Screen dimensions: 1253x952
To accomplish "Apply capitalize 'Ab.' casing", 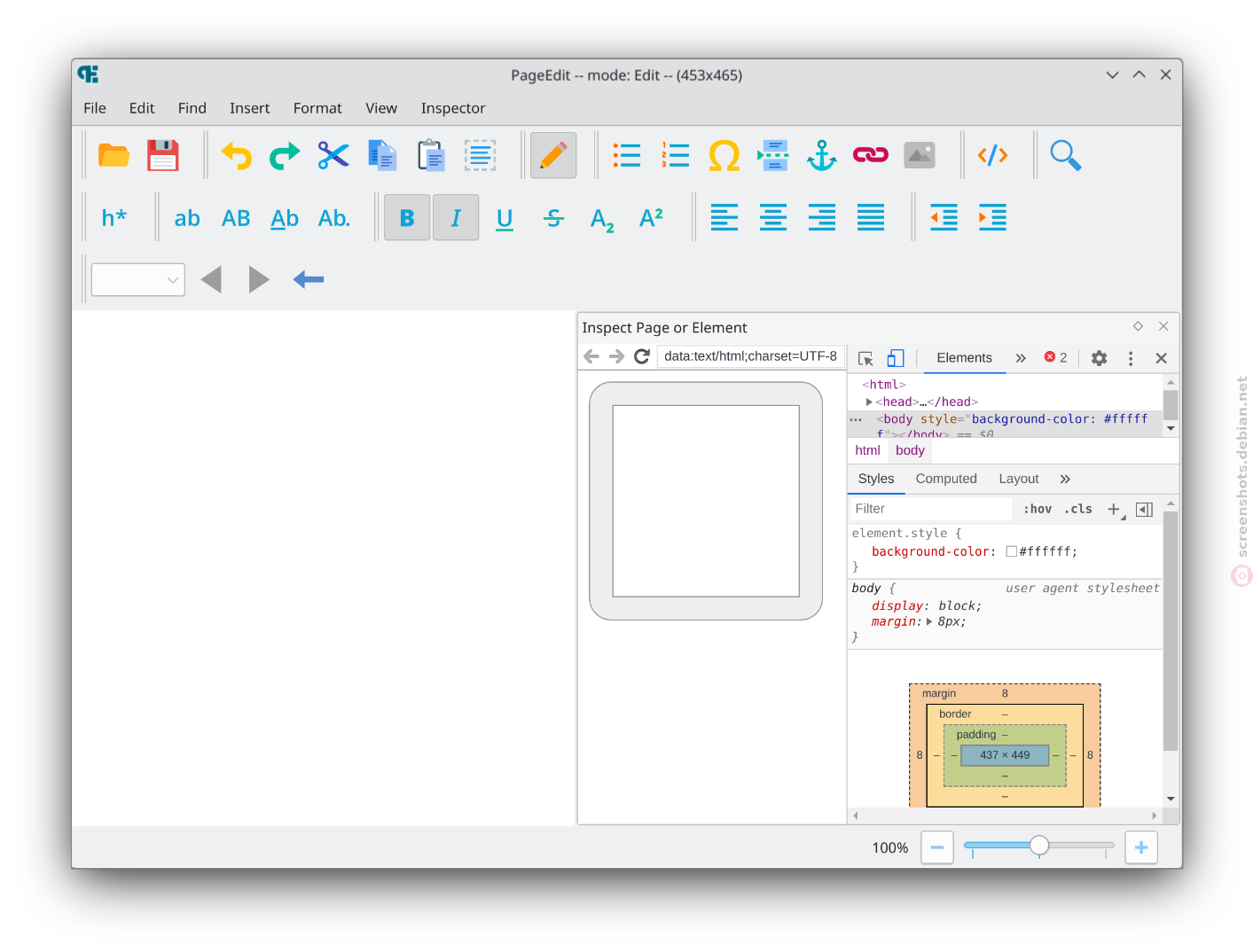I will point(333,218).
